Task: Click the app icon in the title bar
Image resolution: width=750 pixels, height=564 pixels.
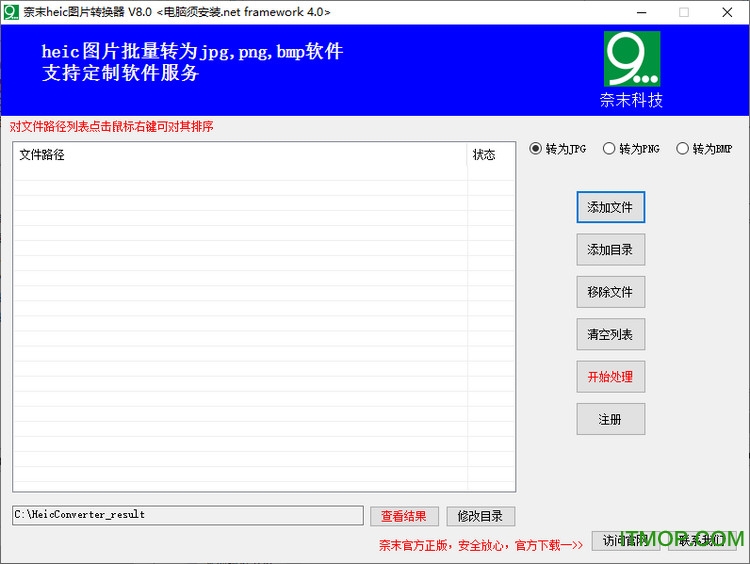Action: 11,12
